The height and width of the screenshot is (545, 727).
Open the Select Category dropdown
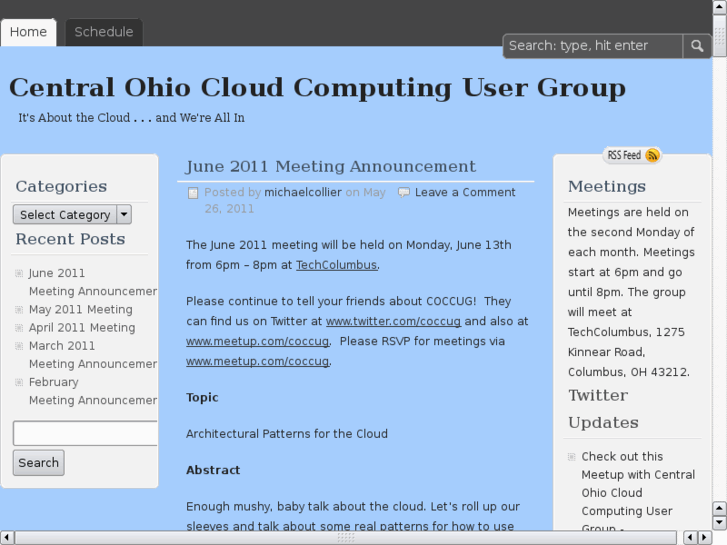pos(72,215)
